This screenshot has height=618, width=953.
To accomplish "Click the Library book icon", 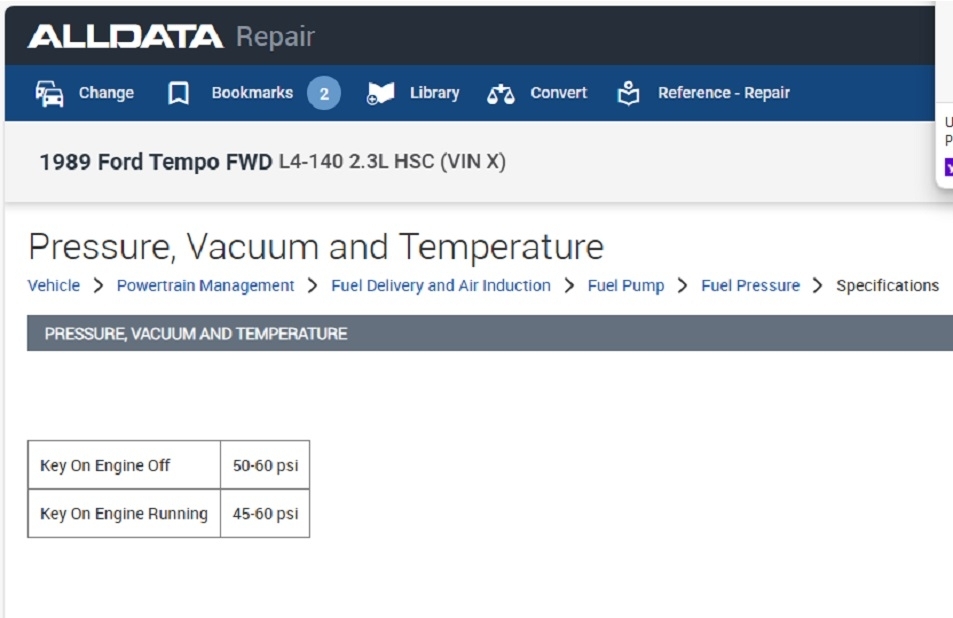I will click(380, 93).
